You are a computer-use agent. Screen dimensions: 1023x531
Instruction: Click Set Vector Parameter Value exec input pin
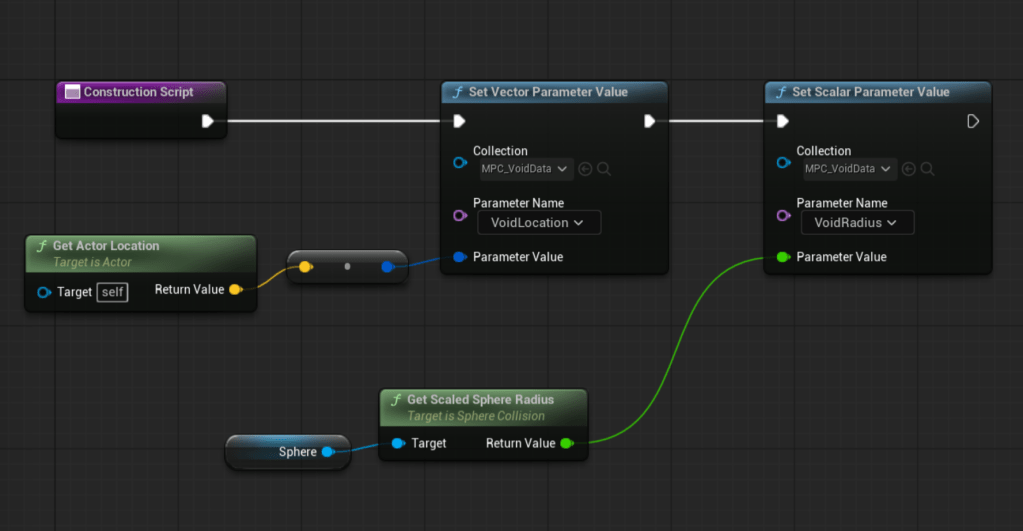click(x=458, y=122)
